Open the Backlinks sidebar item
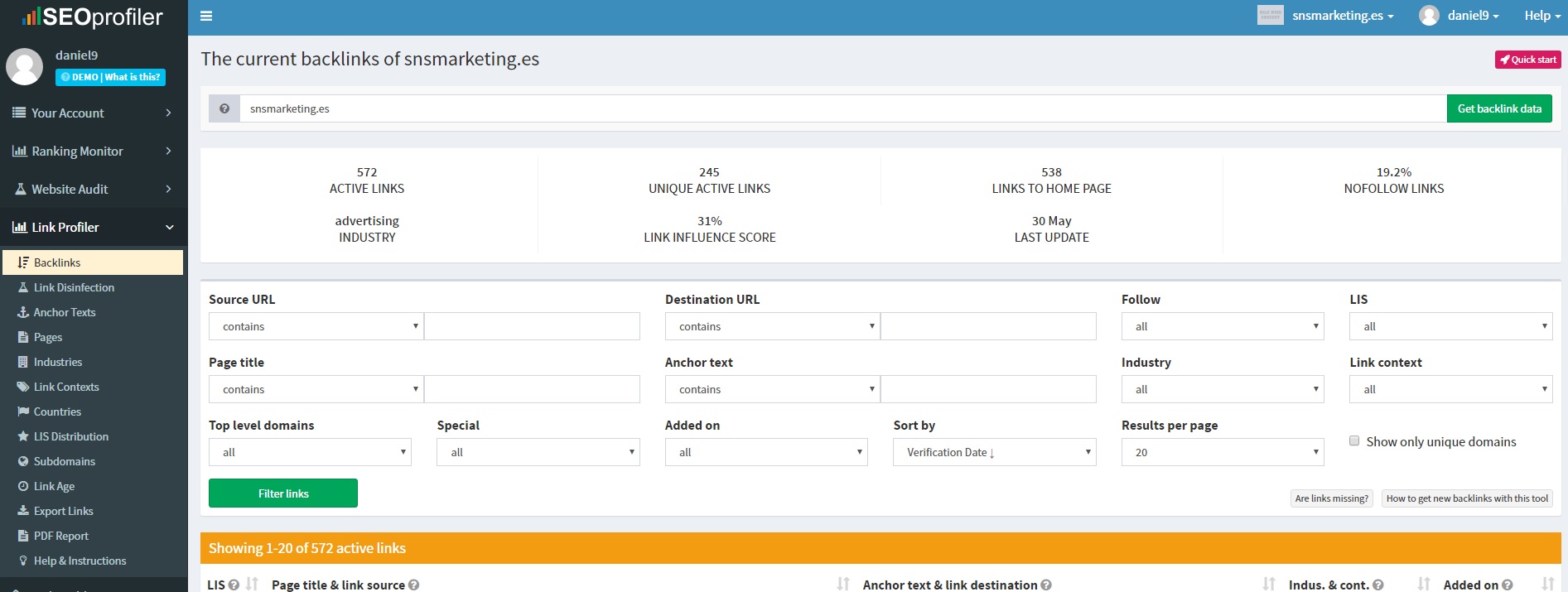1568x592 pixels. (x=92, y=262)
